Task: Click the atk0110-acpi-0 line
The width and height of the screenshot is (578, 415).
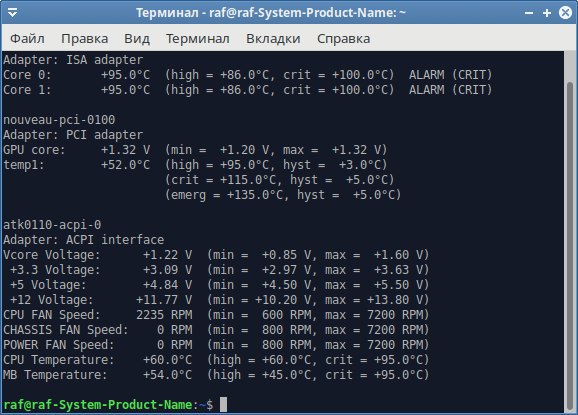Action: pyautogui.click(x=52, y=225)
